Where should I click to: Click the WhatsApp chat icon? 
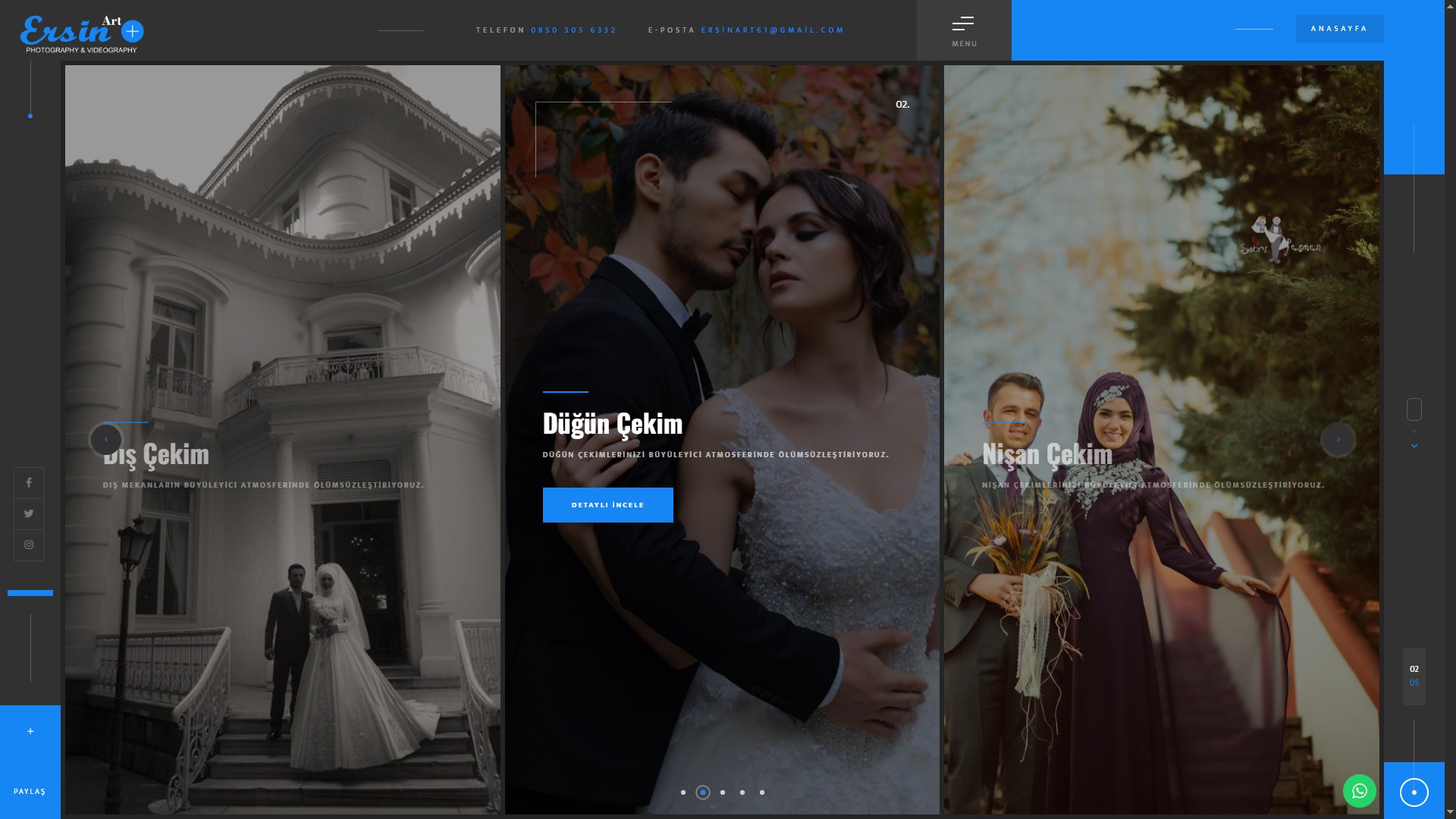(x=1360, y=791)
